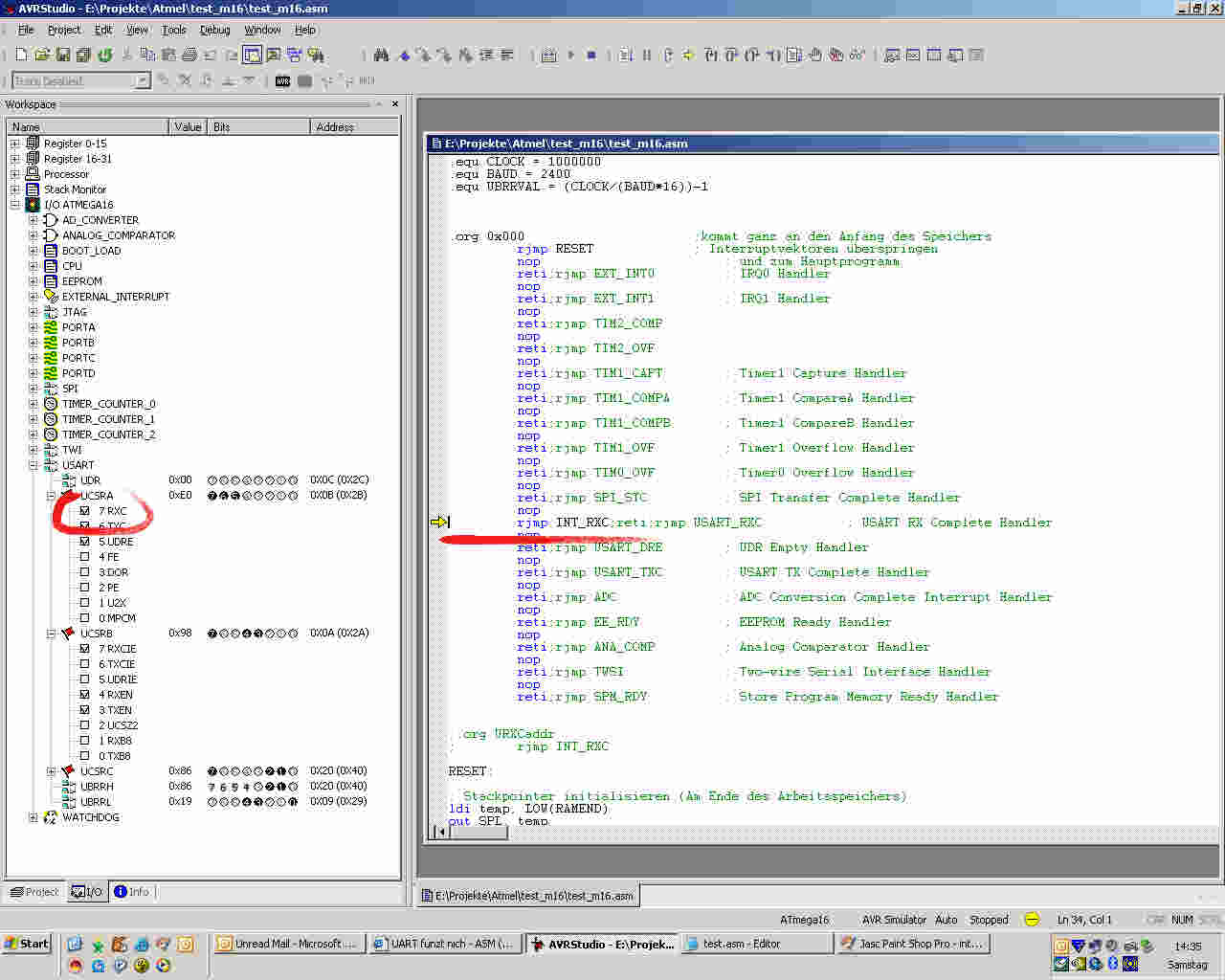The image size is (1225, 980).
Task: Click the Windows Start button
Action: 27,944
